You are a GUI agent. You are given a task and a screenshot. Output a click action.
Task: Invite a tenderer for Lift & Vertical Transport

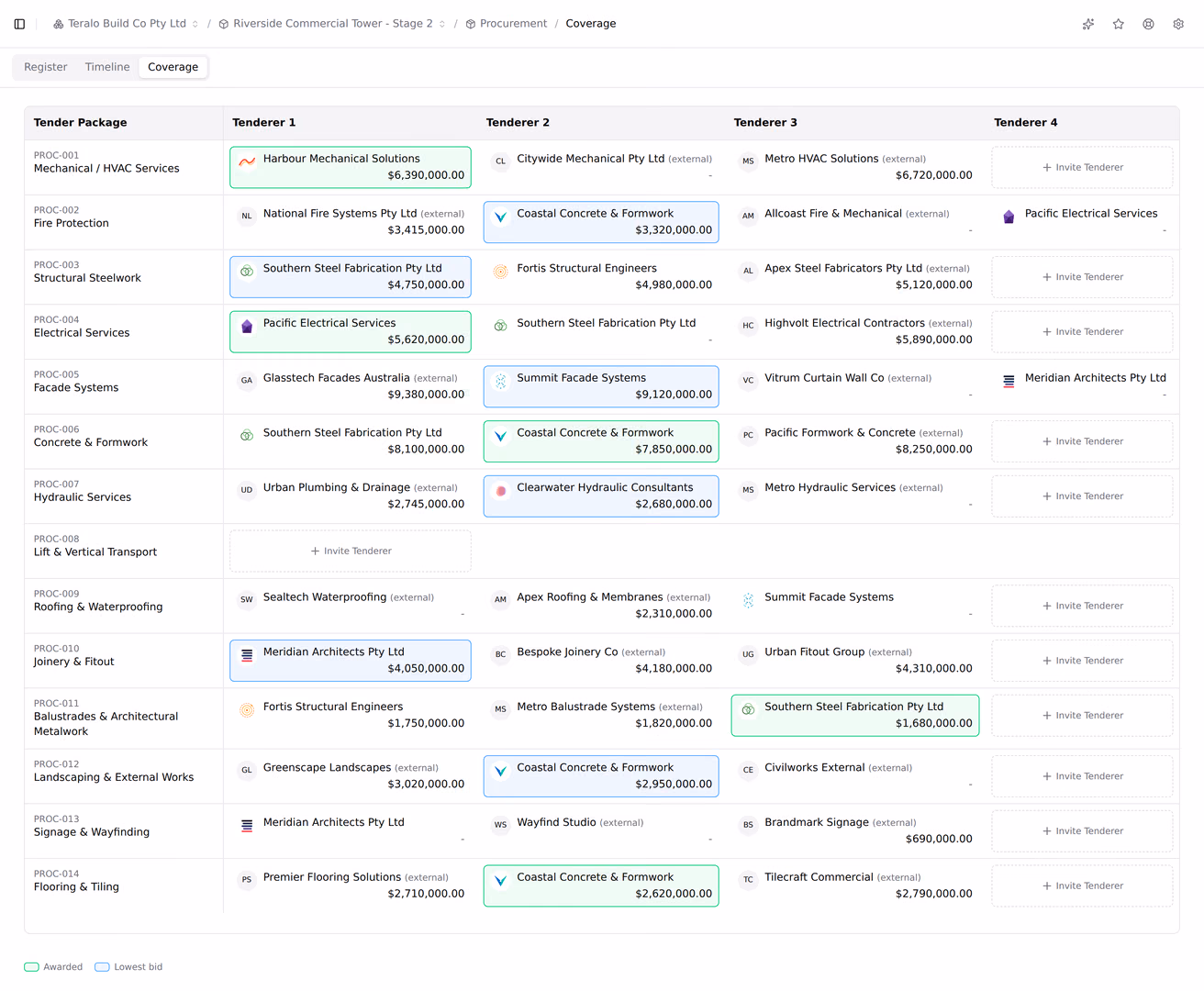[x=351, y=551]
